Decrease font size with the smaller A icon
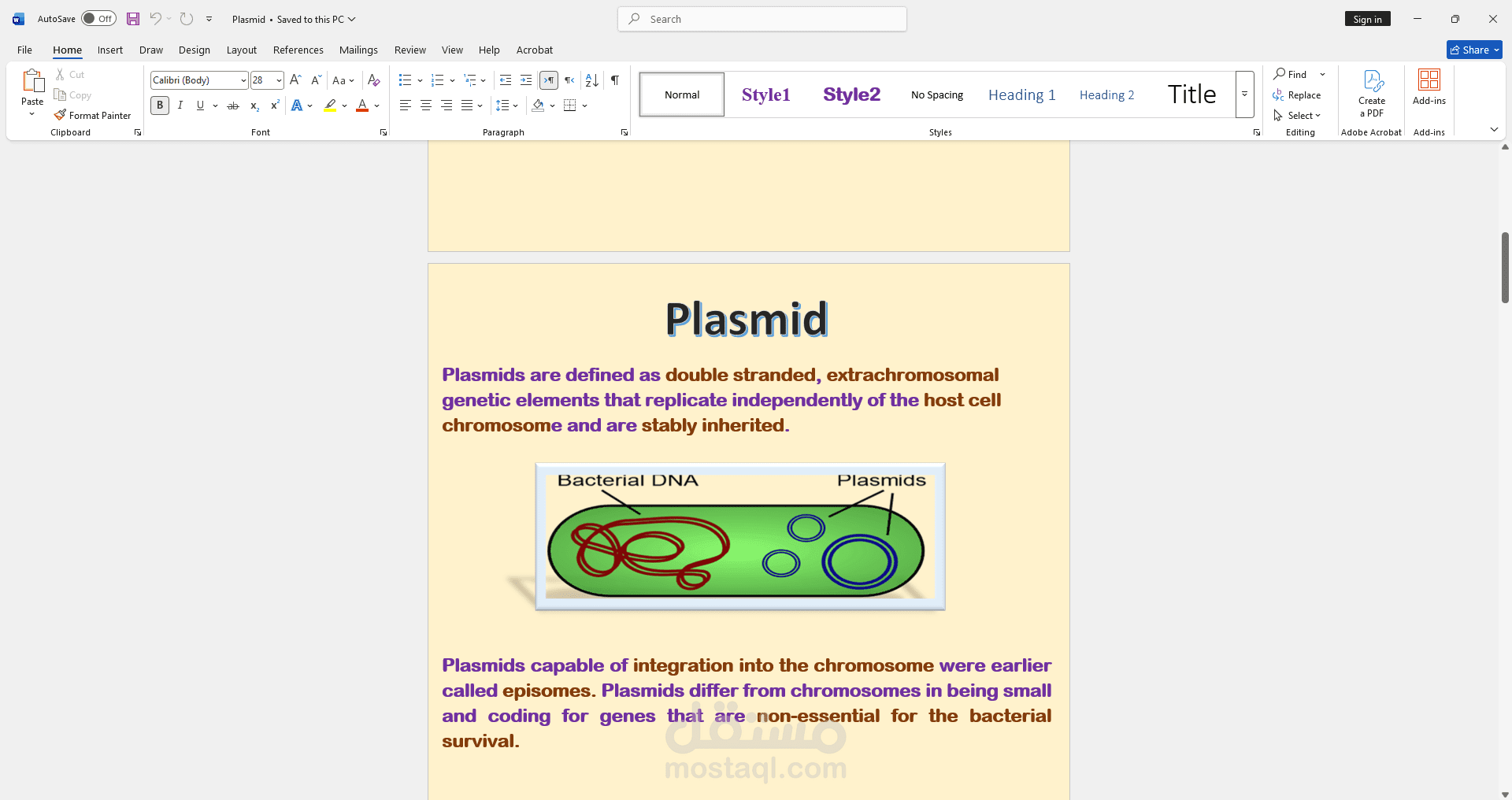 pyautogui.click(x=316, y=80)
